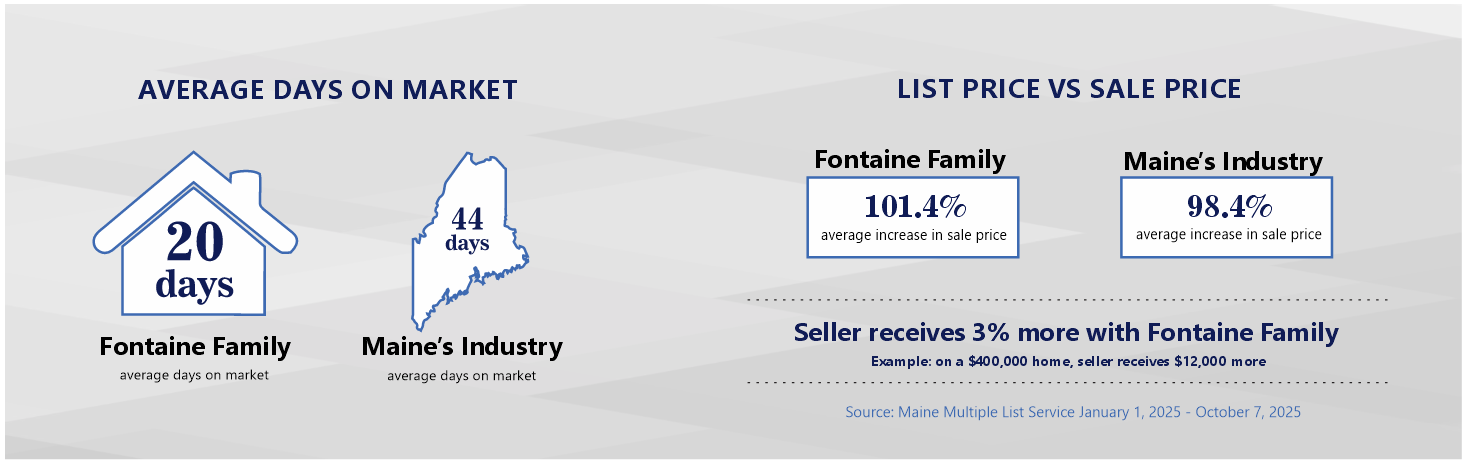Click the large "20" number inside the house
The image size is (1465, 462).
(195, 243)
